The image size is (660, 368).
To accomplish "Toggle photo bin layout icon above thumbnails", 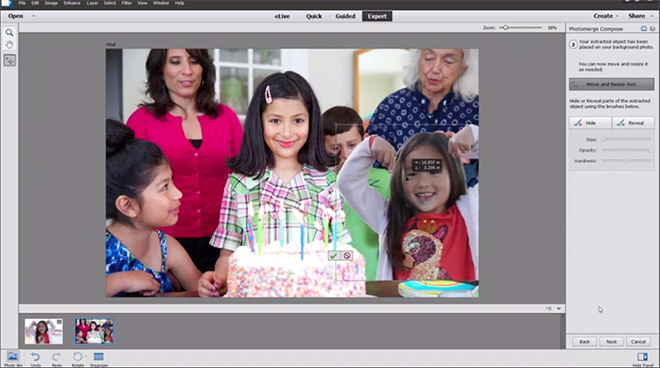I will coord(548,309).
